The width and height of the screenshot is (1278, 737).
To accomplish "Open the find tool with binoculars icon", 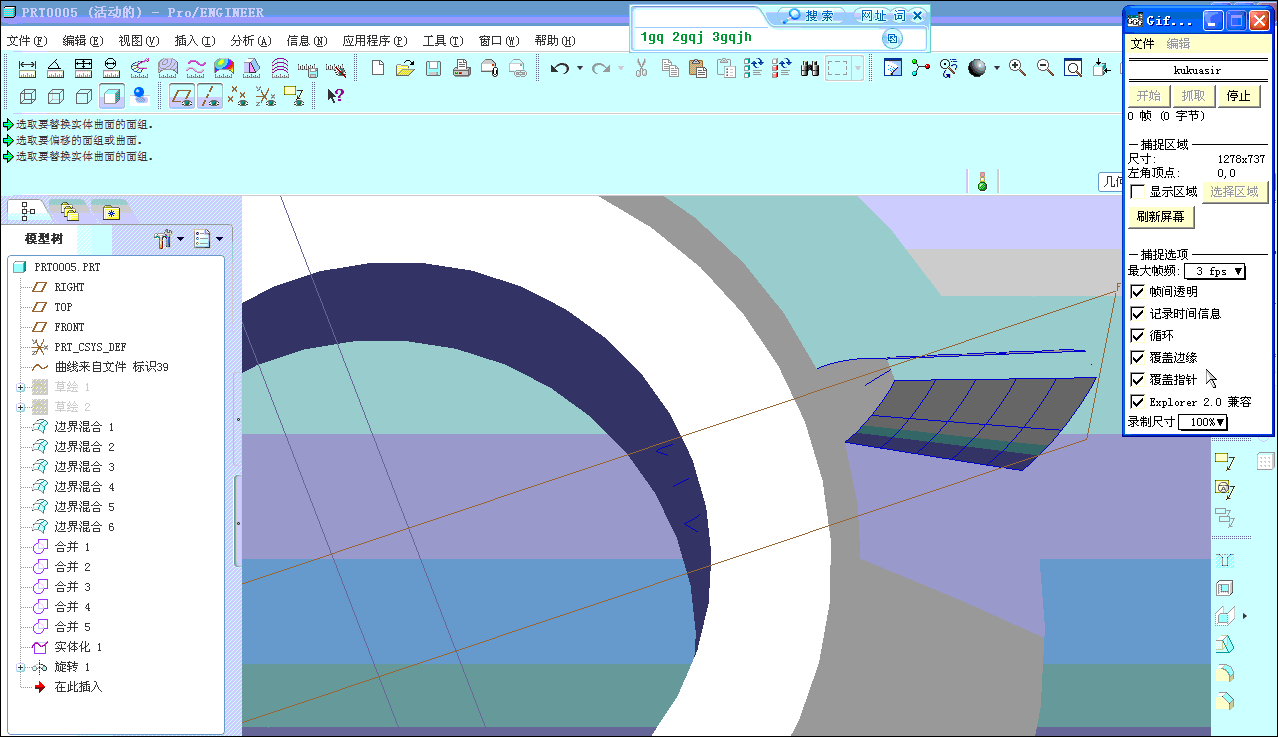I will (x=810, y=68).
